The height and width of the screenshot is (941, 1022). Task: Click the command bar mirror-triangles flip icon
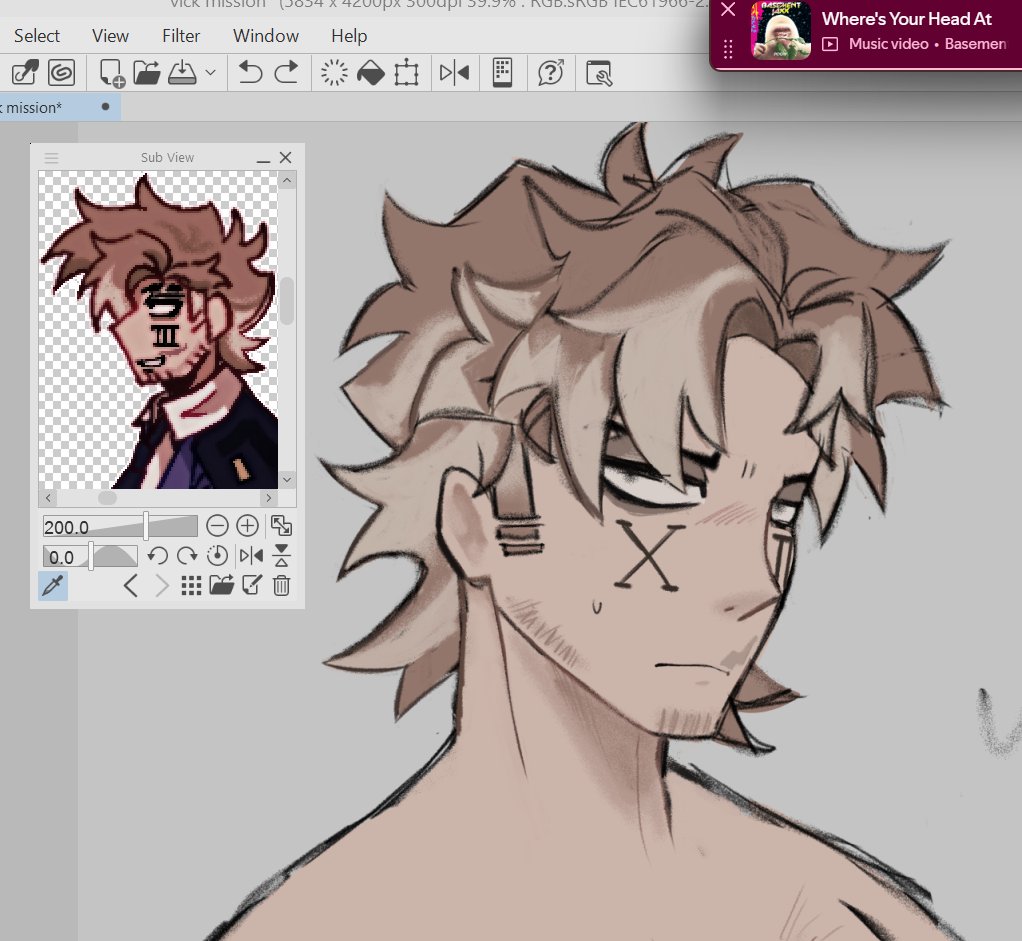pyautogui.click(x=454, y=72)
